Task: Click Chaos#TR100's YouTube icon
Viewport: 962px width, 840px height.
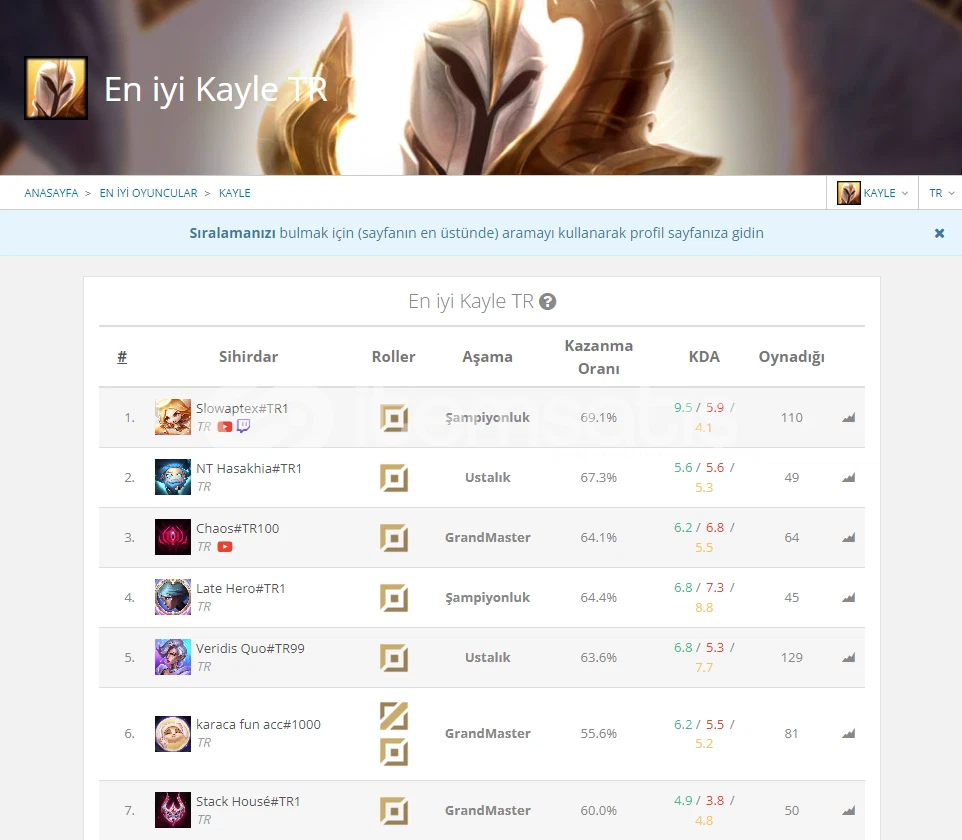Action: coord(225,547)
